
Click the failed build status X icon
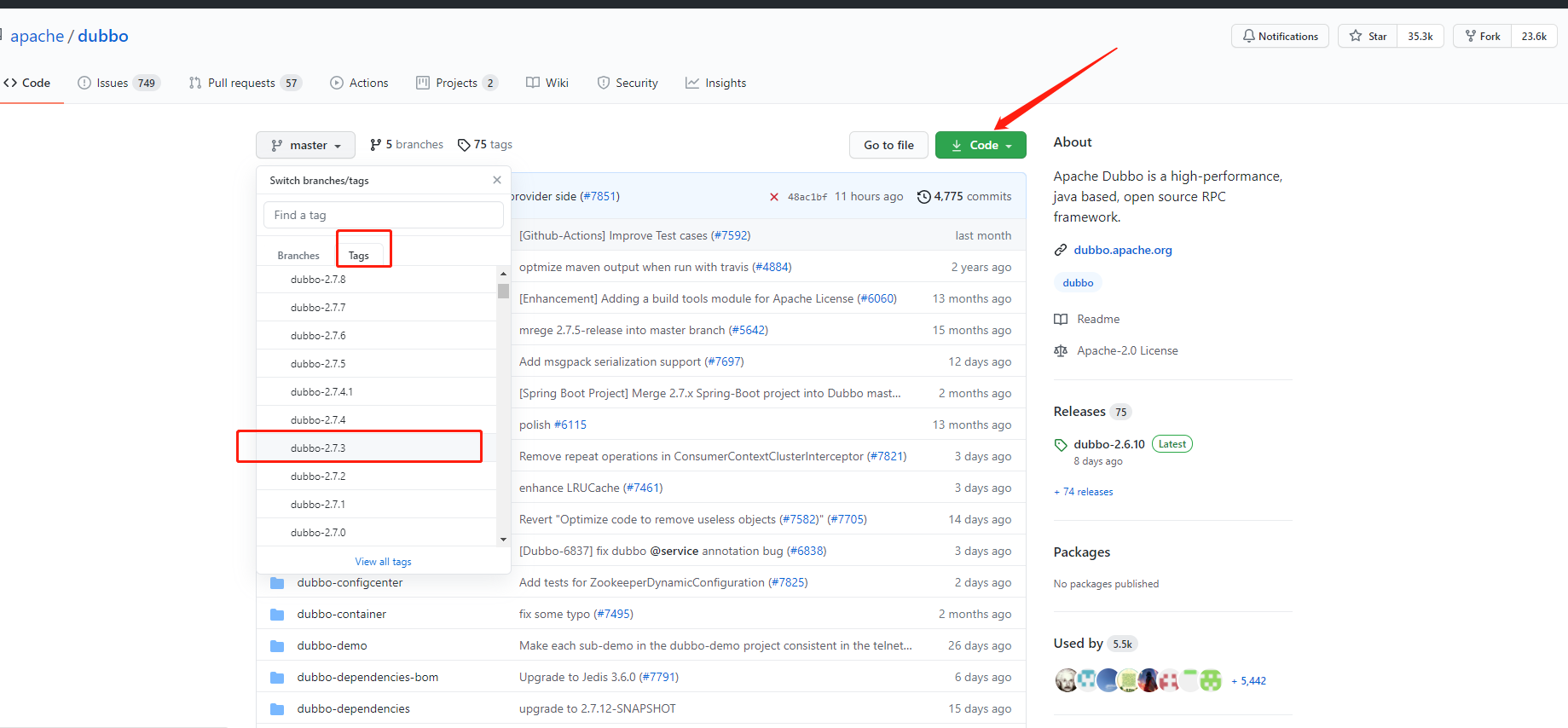[x=774, y=197]
